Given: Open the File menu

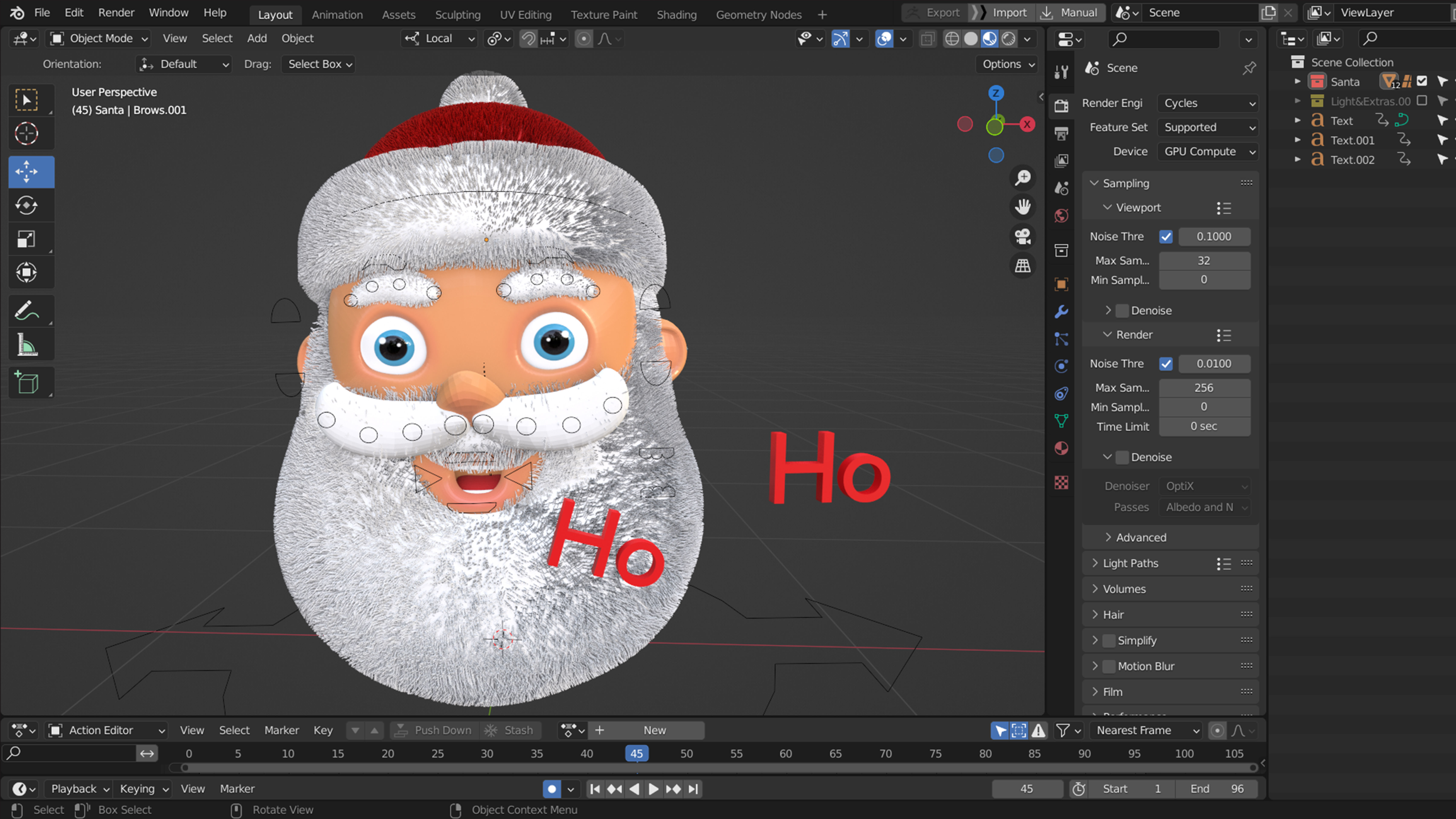Looking at the screenshot, I should (42, 12).
